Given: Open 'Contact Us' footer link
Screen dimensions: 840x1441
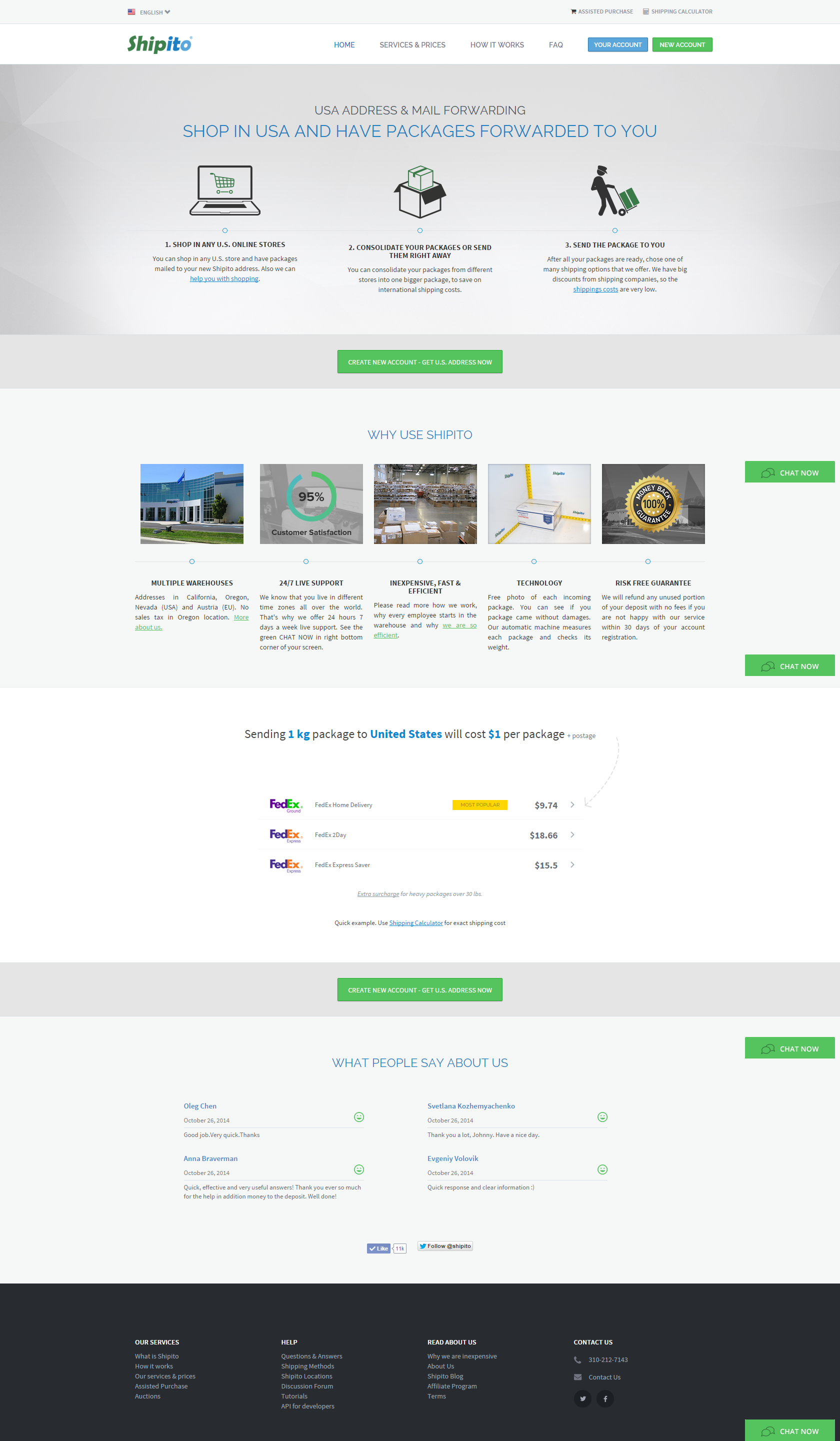Looking at the screenshot, I should pos(604,1377).
